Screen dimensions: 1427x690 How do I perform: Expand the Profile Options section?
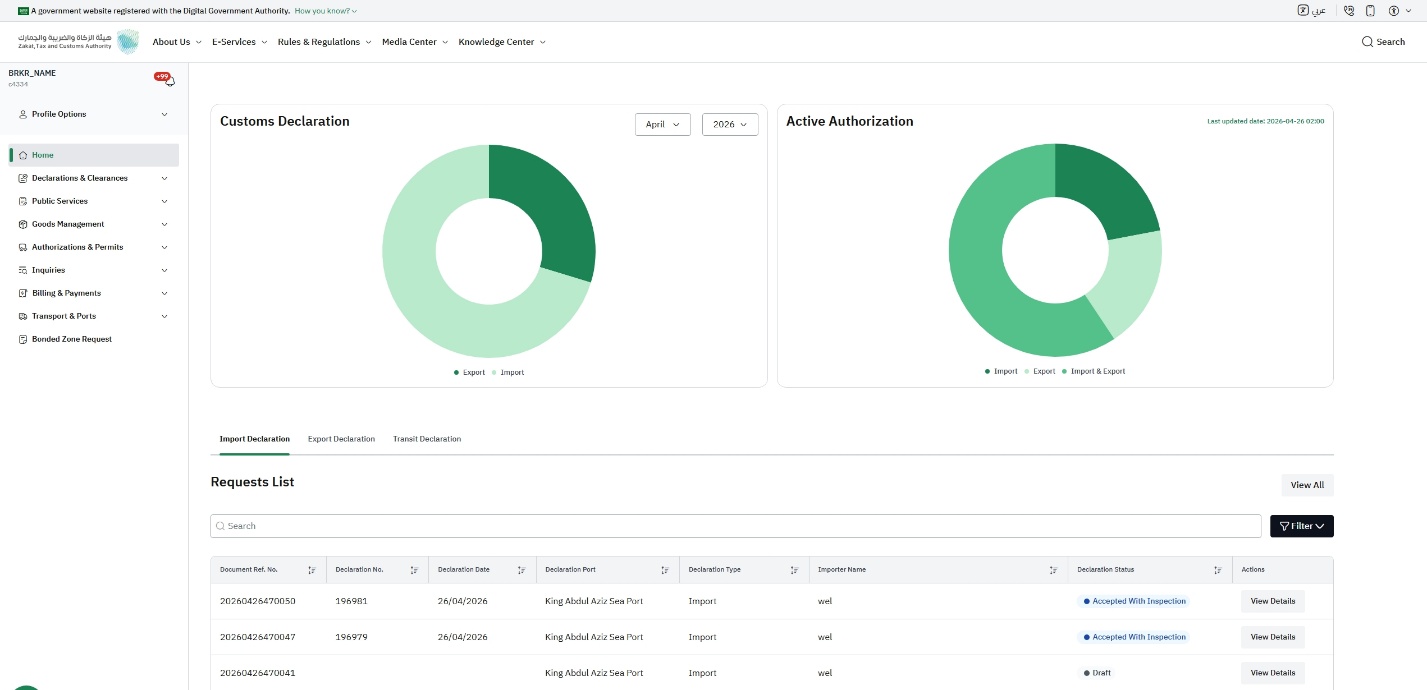[94, 114]
